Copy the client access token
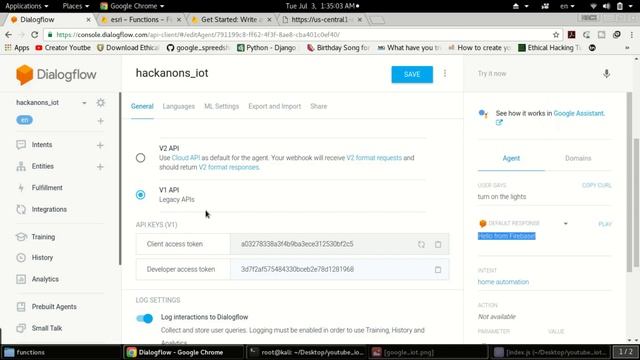Viewport: 640px width, 360px height. click(x=438, y=244)
